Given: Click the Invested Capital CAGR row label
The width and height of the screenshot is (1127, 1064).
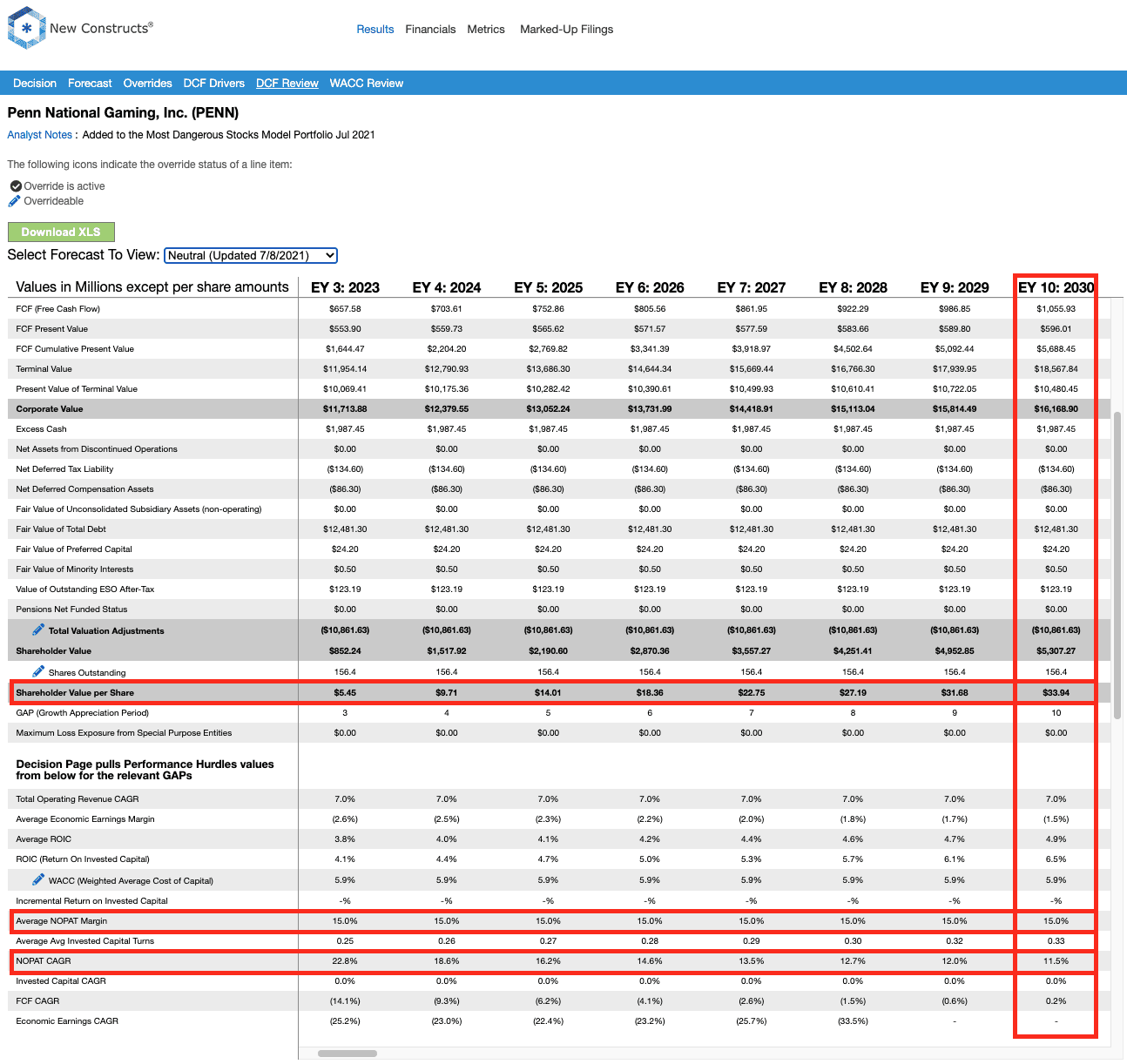Looking at the screenshot, I should pos(61,981).
